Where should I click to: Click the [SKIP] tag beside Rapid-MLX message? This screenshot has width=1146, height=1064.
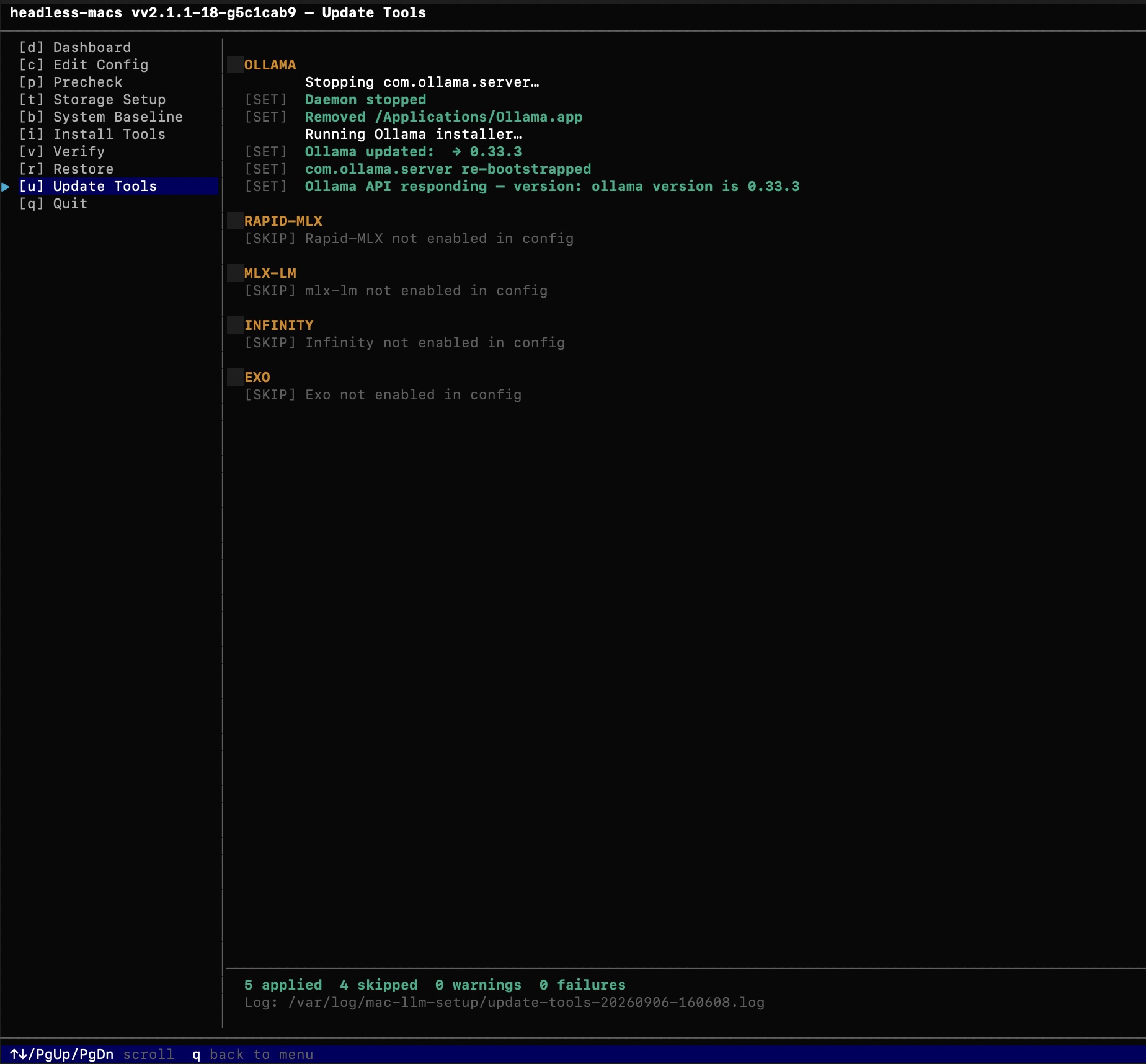point(270,238)
